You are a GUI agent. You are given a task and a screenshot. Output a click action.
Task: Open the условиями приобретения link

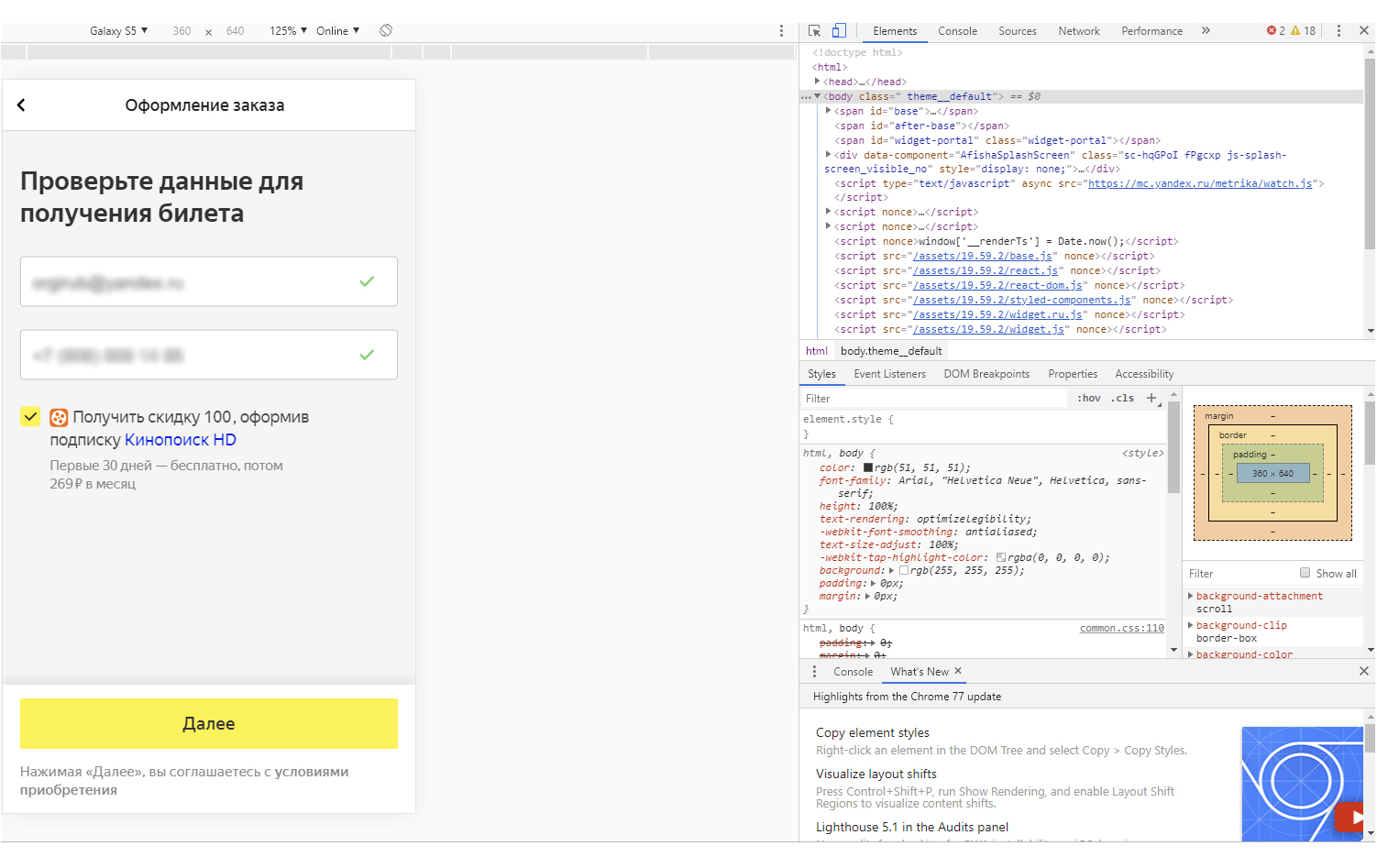coord(184,781)
